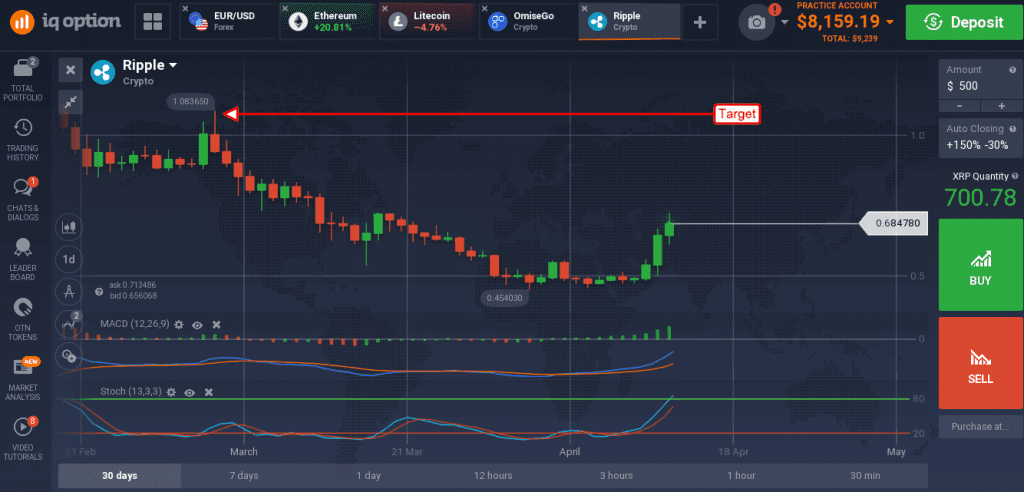The height and width of the screenshot is (492, 1024).
Task: Open the Purchase at... option
Action: point(981,427)
